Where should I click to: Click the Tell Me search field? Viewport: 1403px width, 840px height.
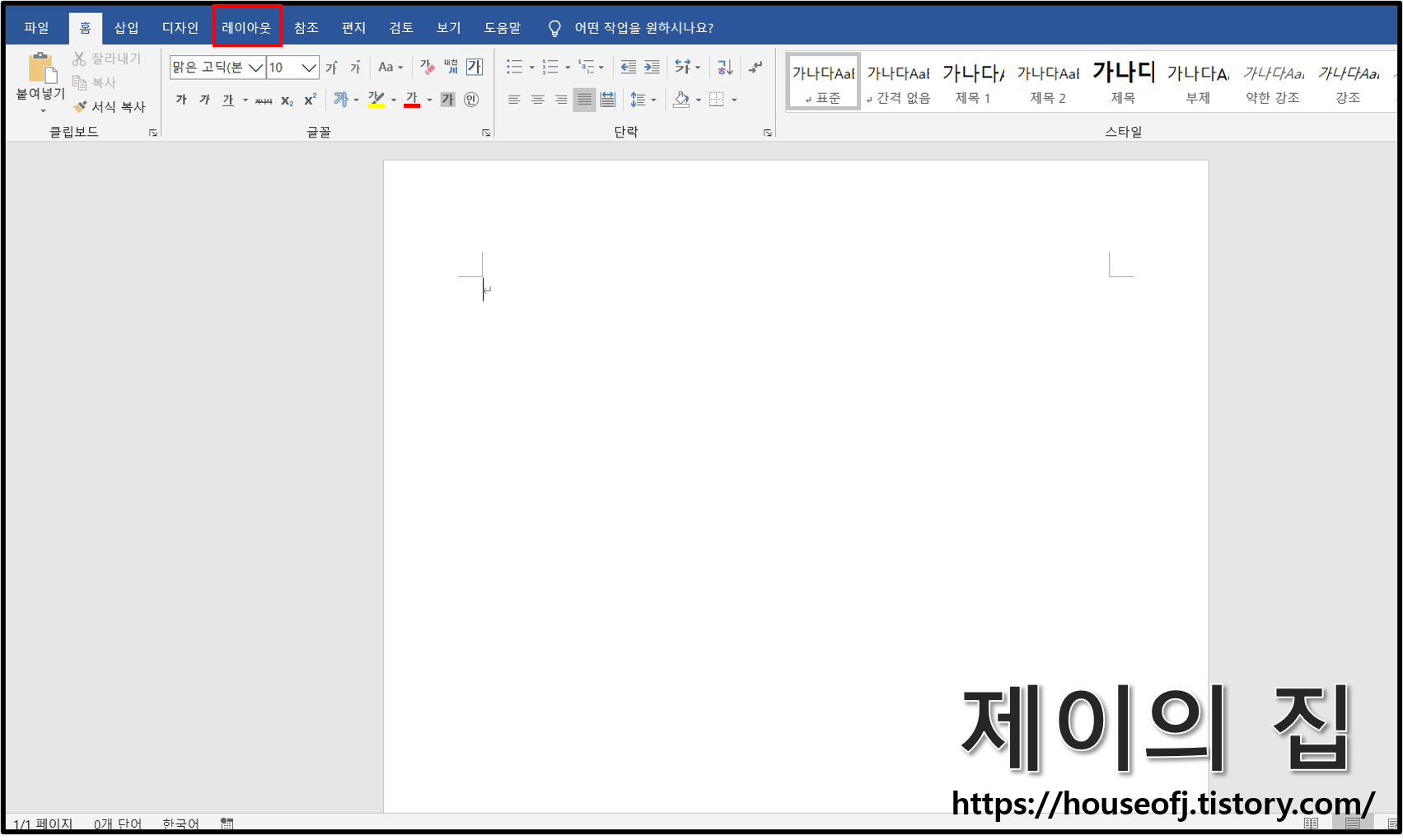tap(643, 28)
